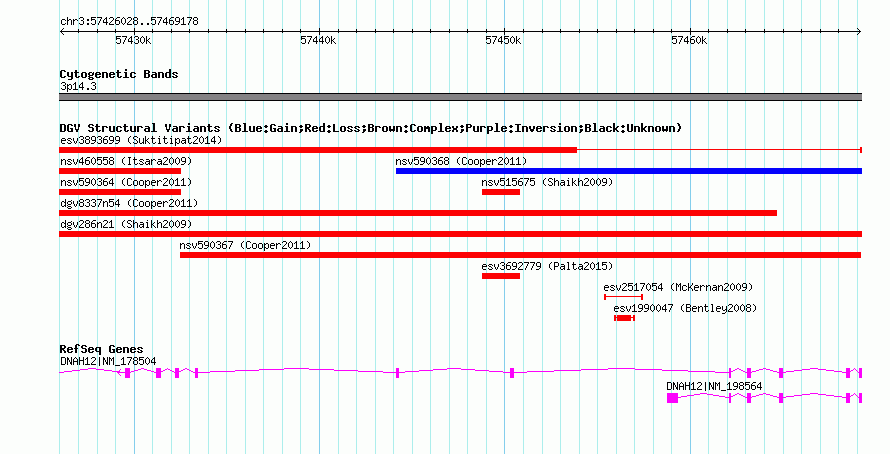Open variant label nsv590367 (Cooper2011)
890x454 pixels.
tap(245, 245)
